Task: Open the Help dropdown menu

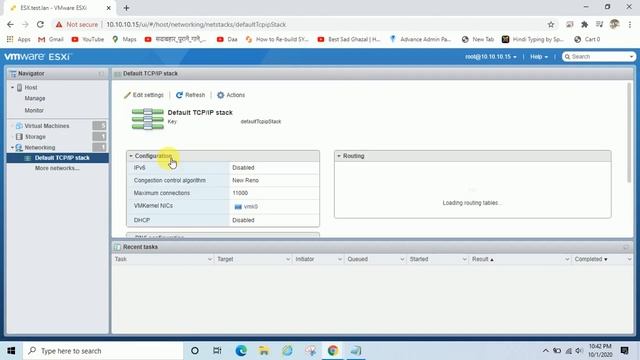Action: click(539, 57)
